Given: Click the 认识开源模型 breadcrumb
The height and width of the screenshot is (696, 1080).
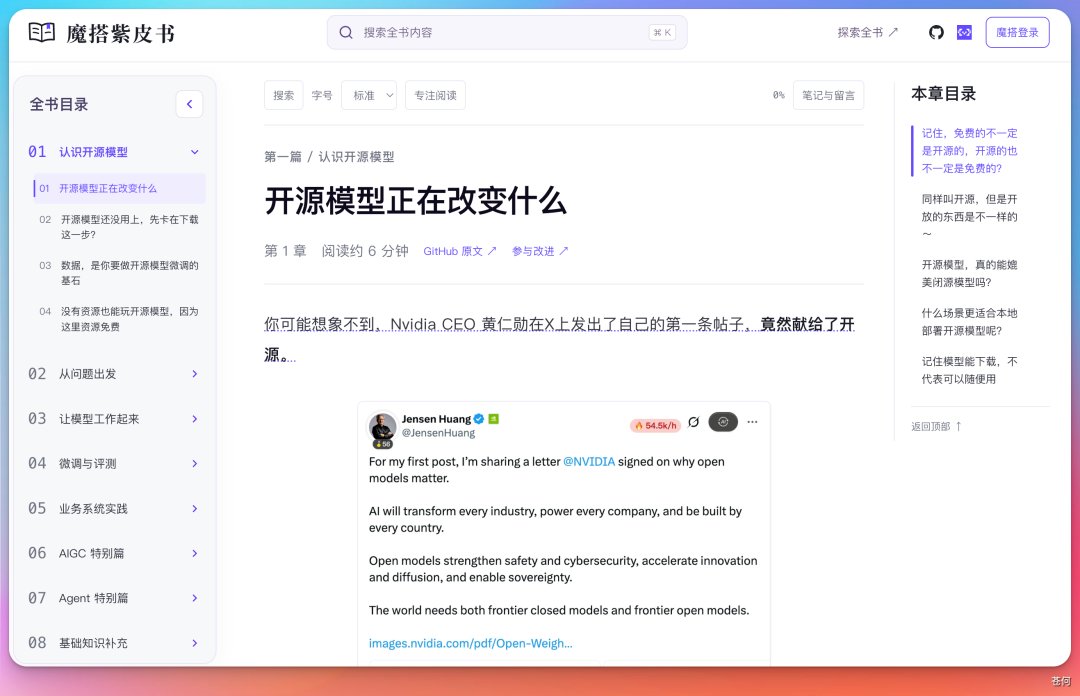Looking at the screenshot, I should (356, 156).
